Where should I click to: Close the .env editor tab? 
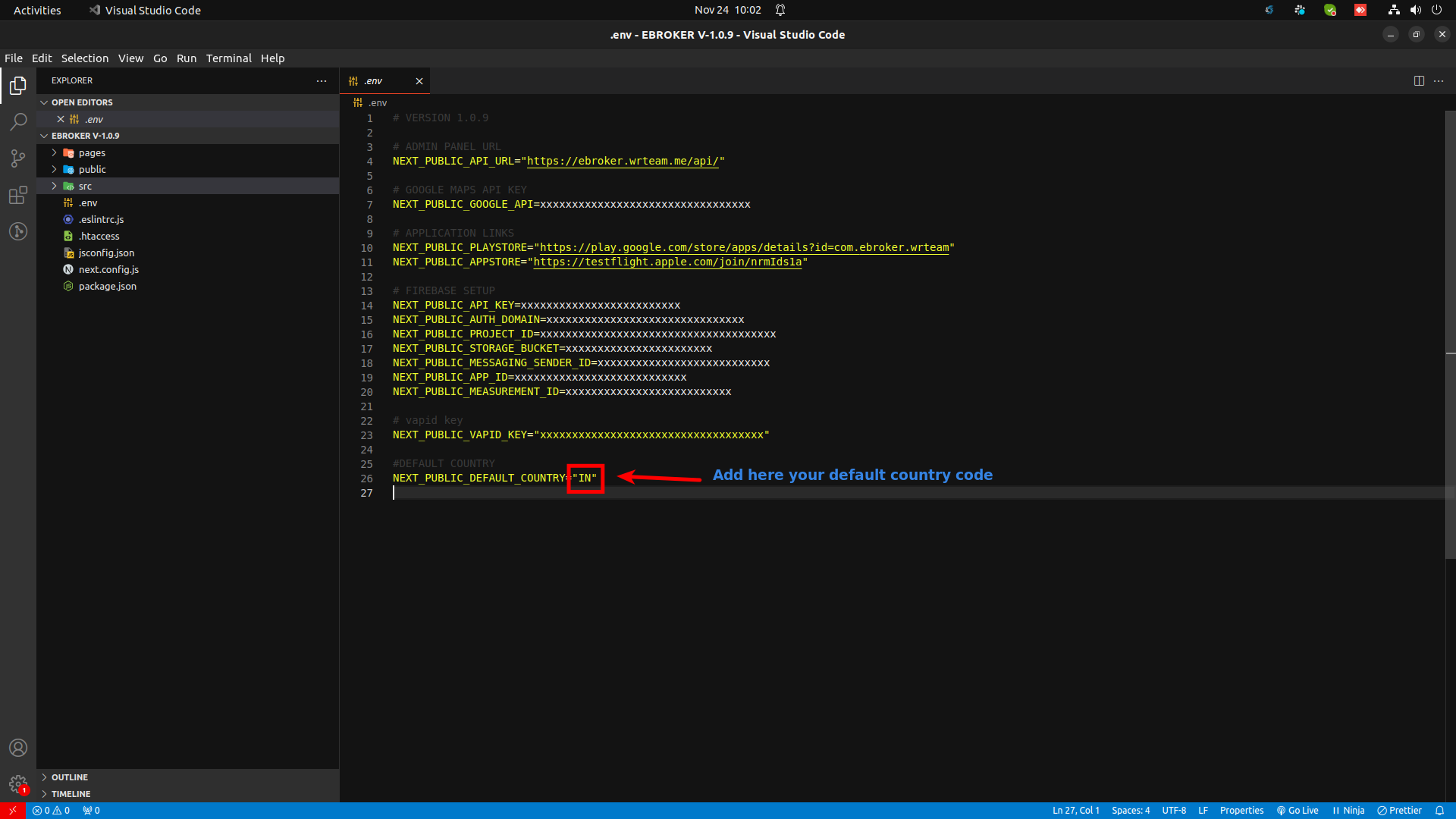[419, 81]
